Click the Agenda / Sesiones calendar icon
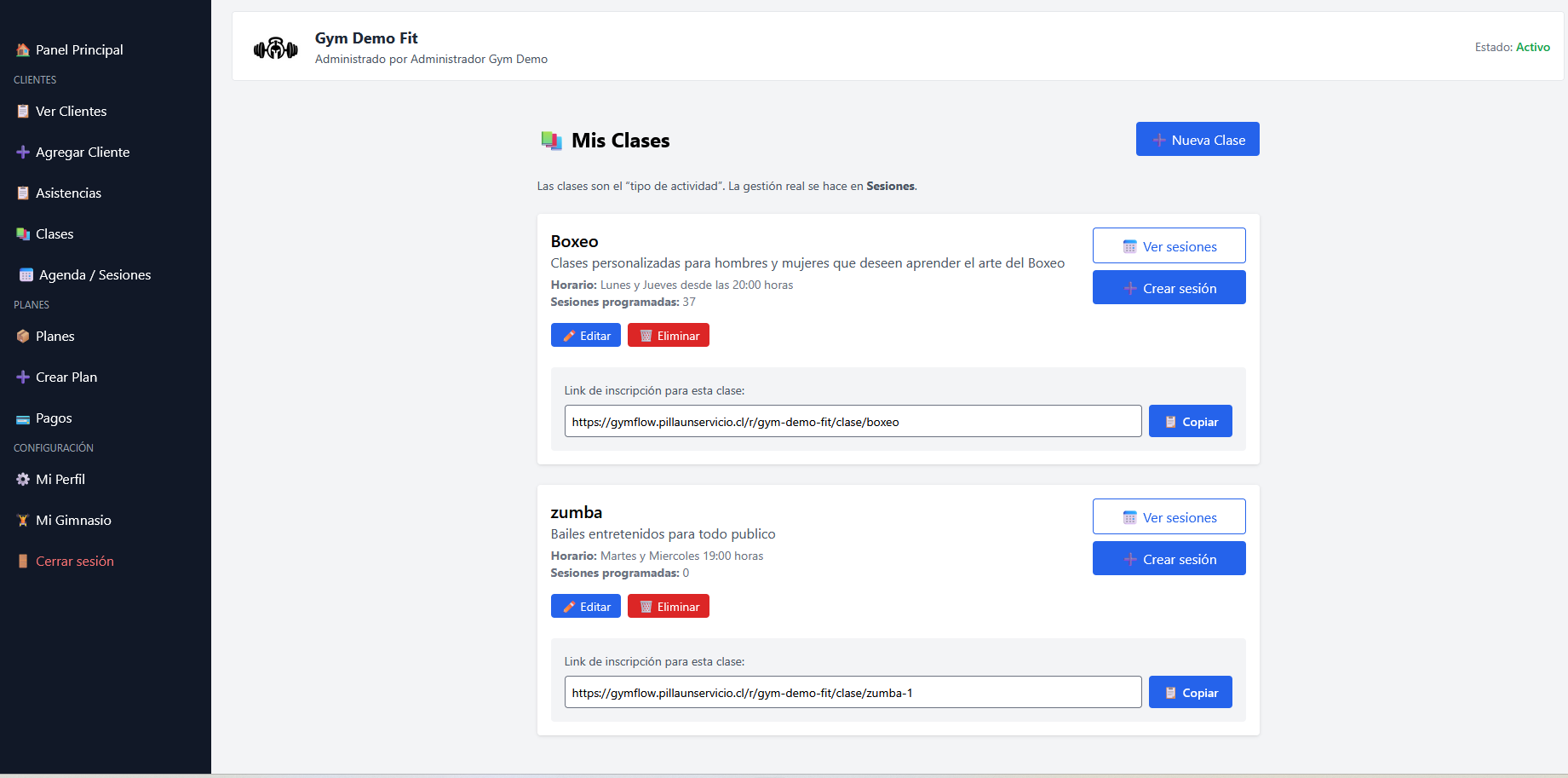Image resolution: width=1568 pixels, height=778 pixels. (26, 275)
